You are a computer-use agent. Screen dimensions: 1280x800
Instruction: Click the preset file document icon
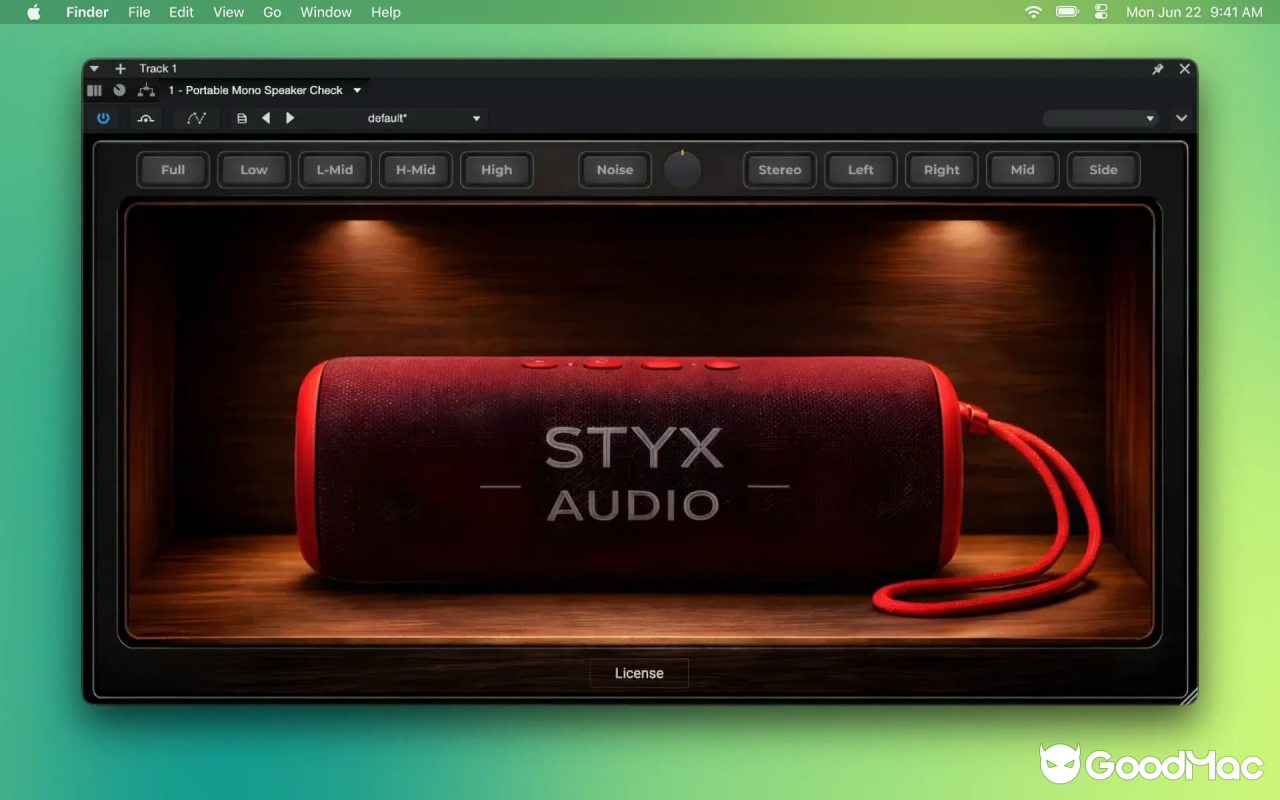tap(241, 118)
